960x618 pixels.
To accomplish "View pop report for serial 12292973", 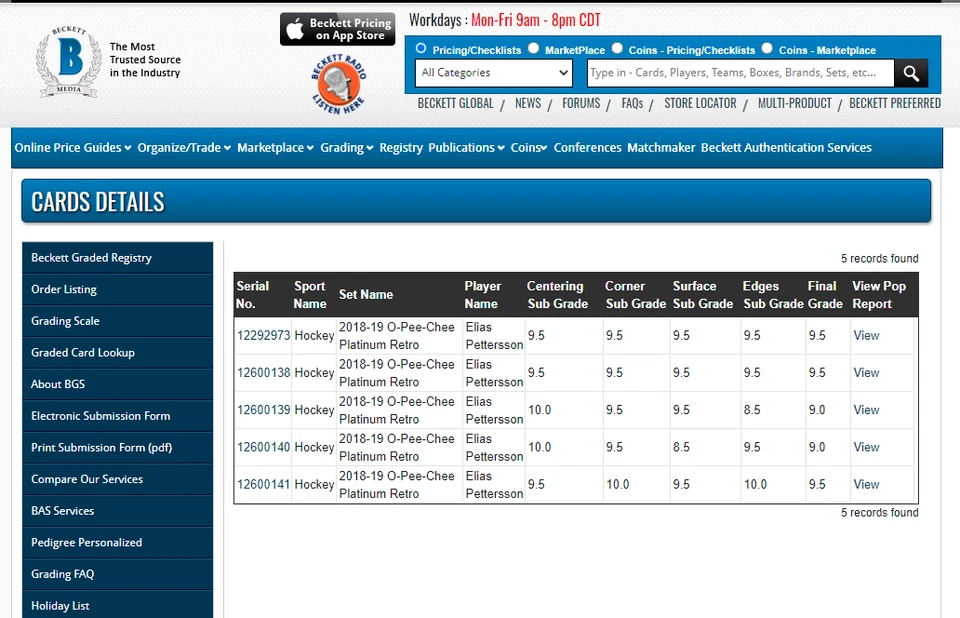I will tap(866, 336).
